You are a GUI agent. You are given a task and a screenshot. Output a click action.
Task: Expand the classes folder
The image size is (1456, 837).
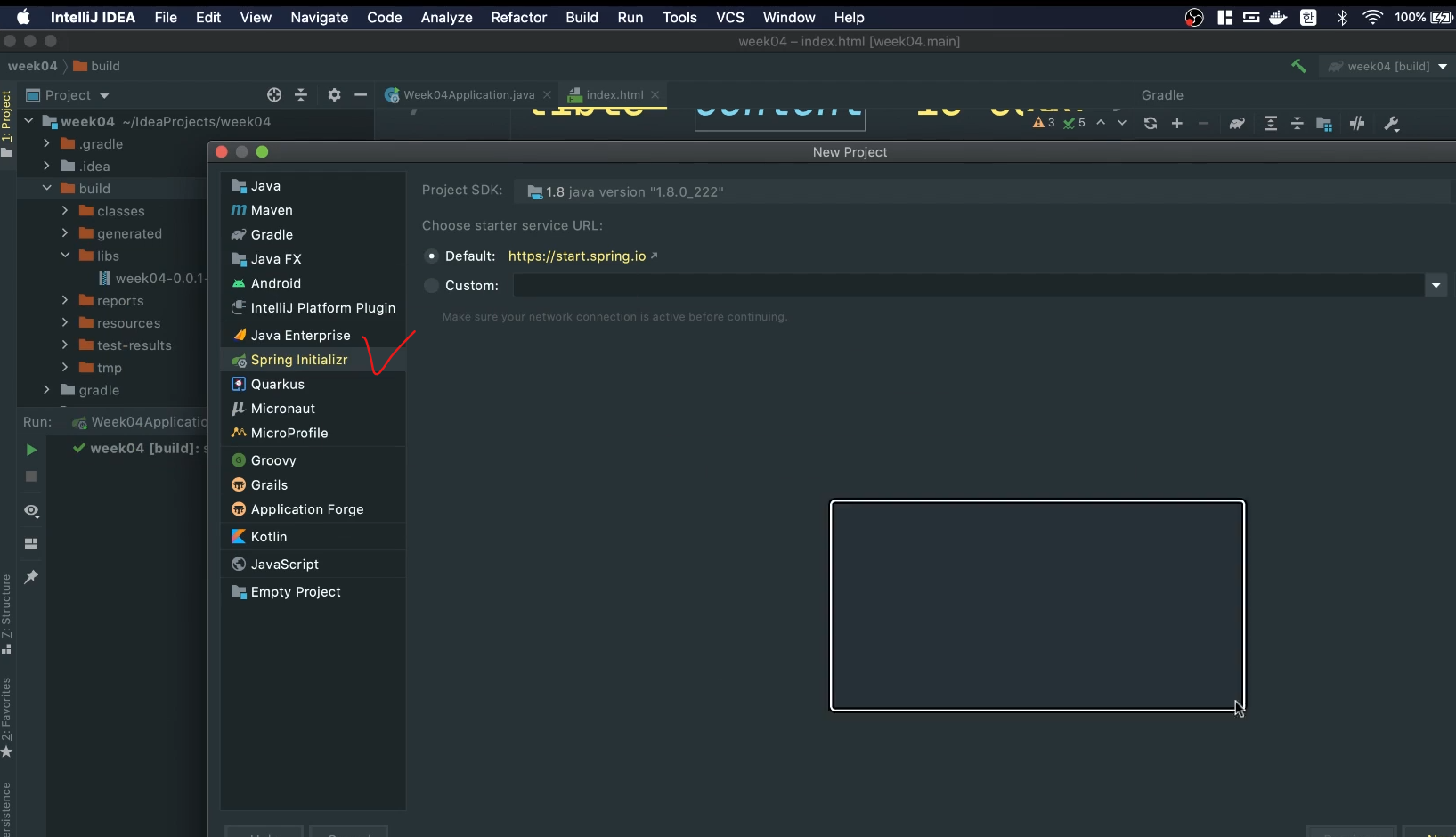[x=65, y=211]
